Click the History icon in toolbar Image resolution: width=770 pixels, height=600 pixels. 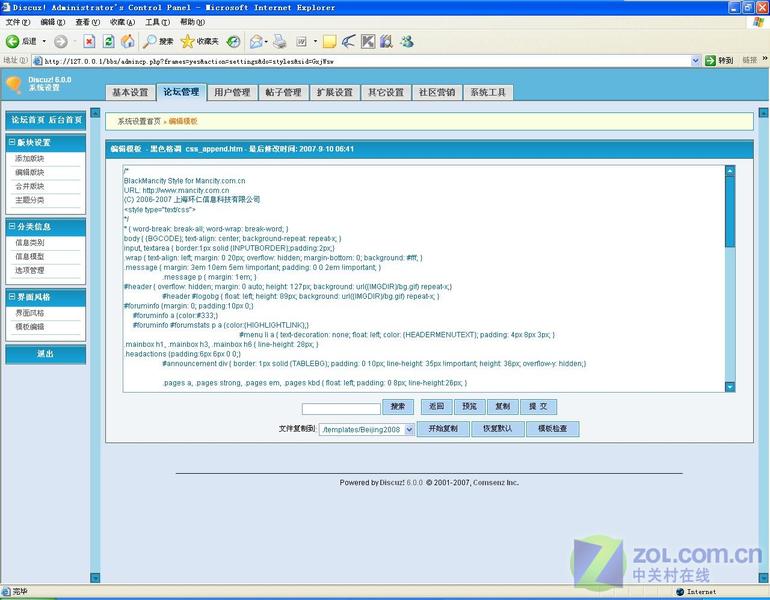click(233, 42)
